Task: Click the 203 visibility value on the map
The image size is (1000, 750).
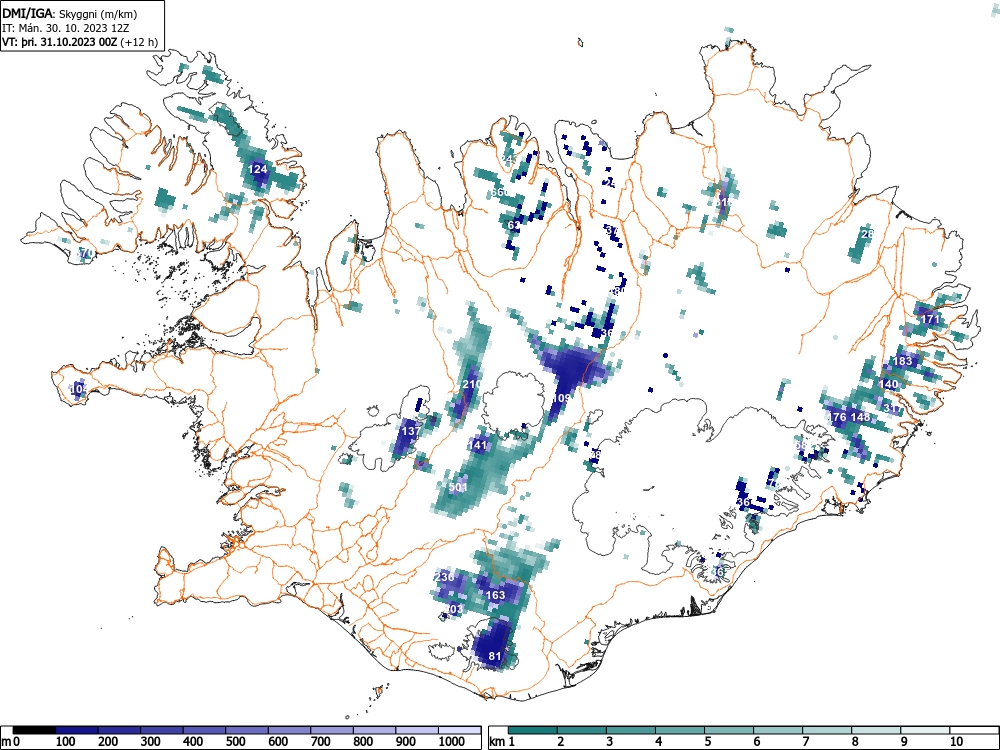Action: tap(453, 609)
